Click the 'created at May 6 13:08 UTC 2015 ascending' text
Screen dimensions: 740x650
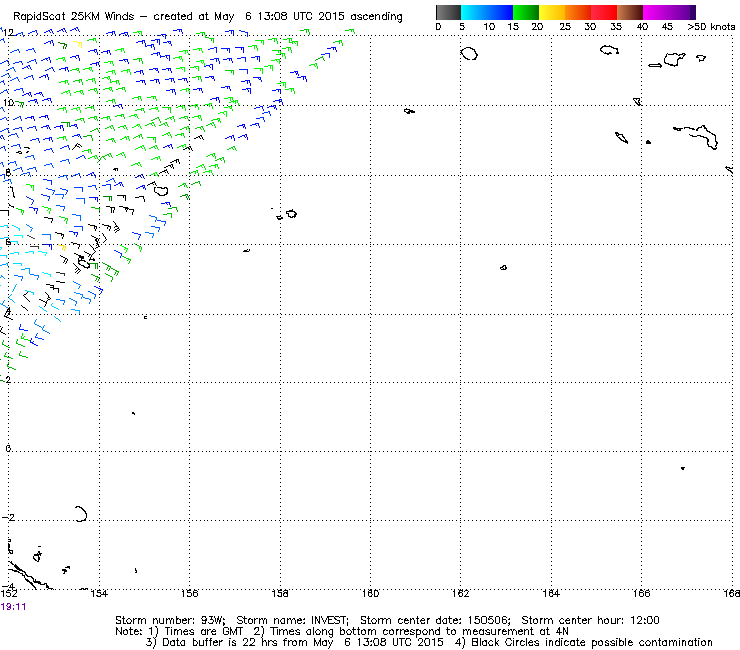click(x=278, y=17)
